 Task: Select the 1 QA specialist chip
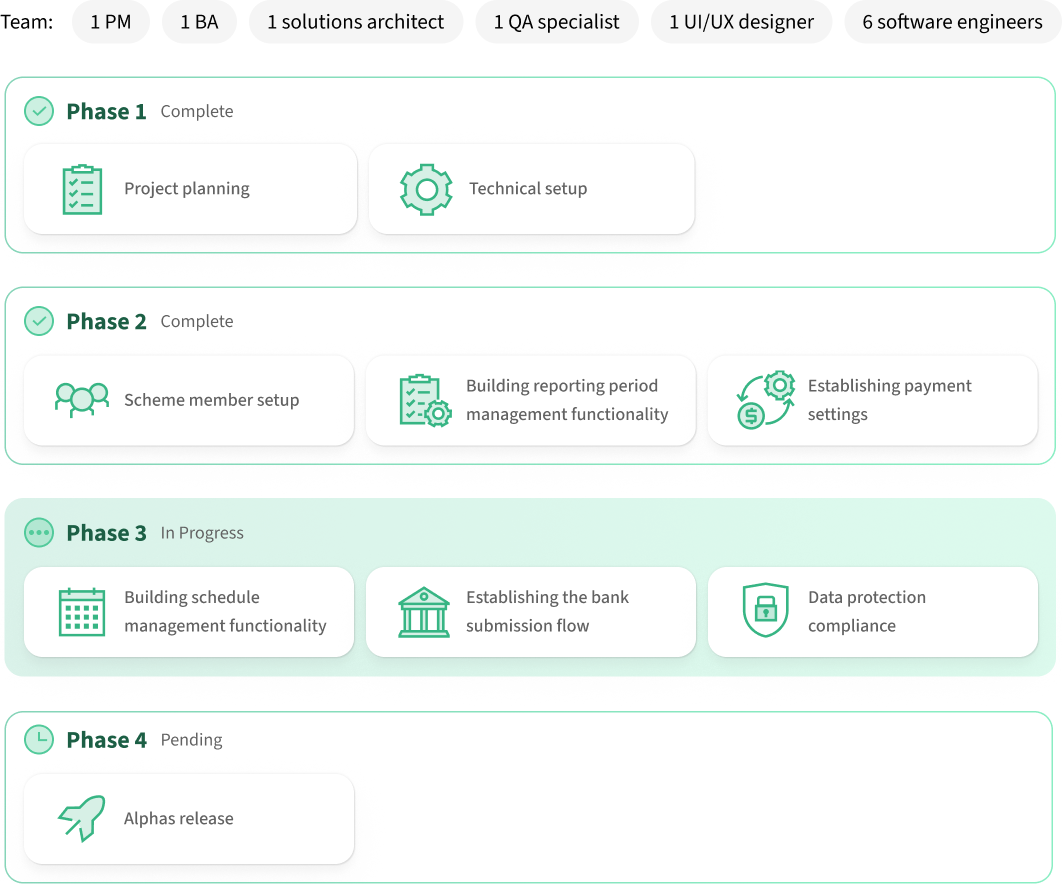coord(557,22)
